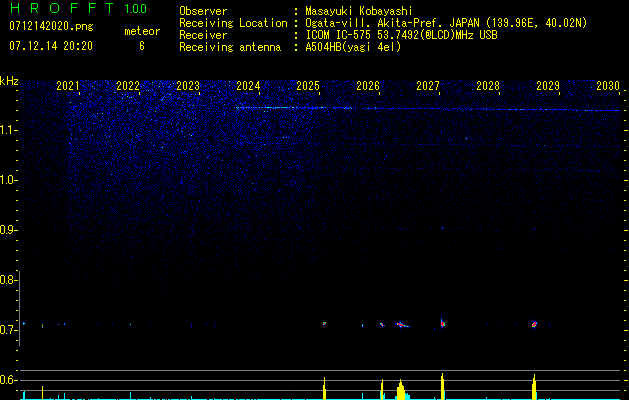Select the 2027 time axis label

click(428, 86)
